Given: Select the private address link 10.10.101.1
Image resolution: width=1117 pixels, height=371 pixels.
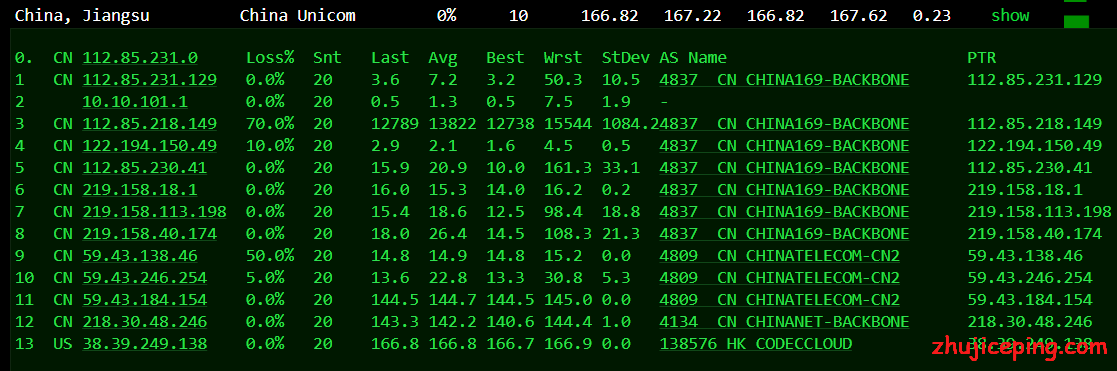Looking at the screenshot, I should coord(135,103).
